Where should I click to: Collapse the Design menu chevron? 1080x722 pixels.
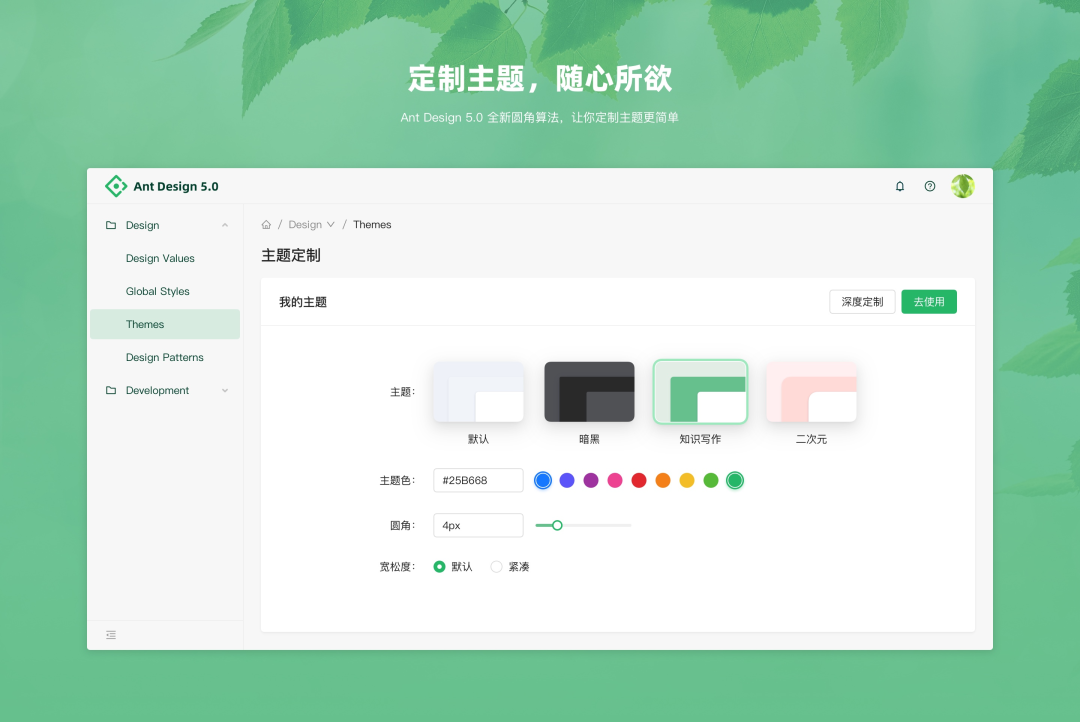coord(225,225)
